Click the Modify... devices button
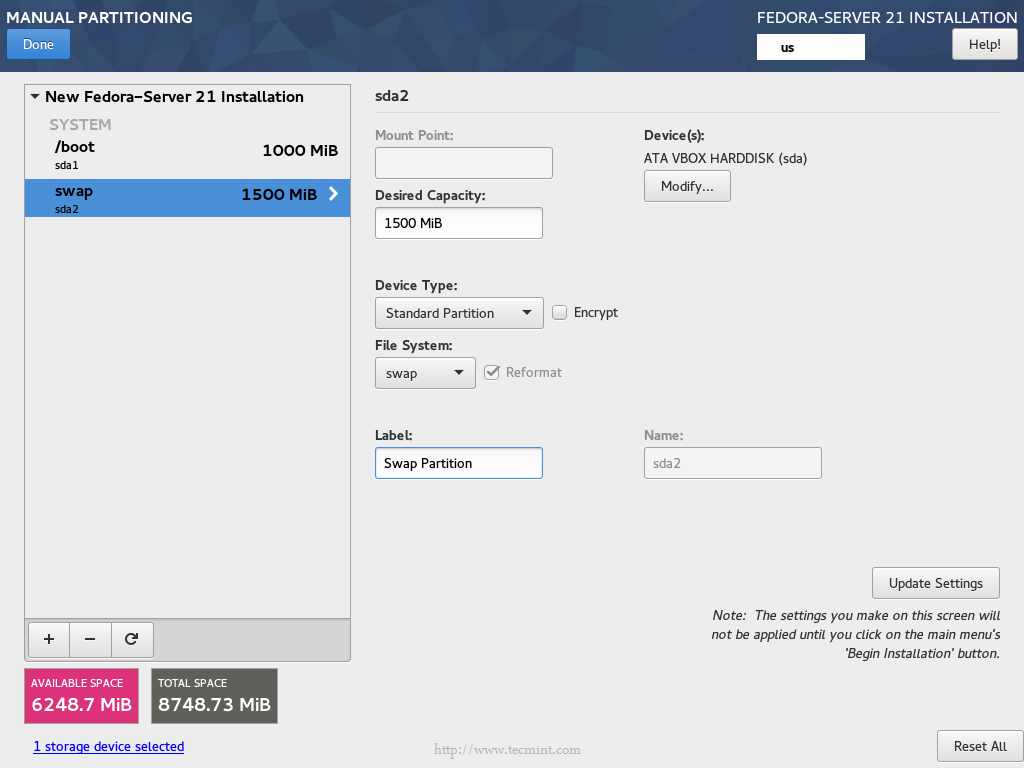Viewport: 1024px width, 768px height. point(687,186)
